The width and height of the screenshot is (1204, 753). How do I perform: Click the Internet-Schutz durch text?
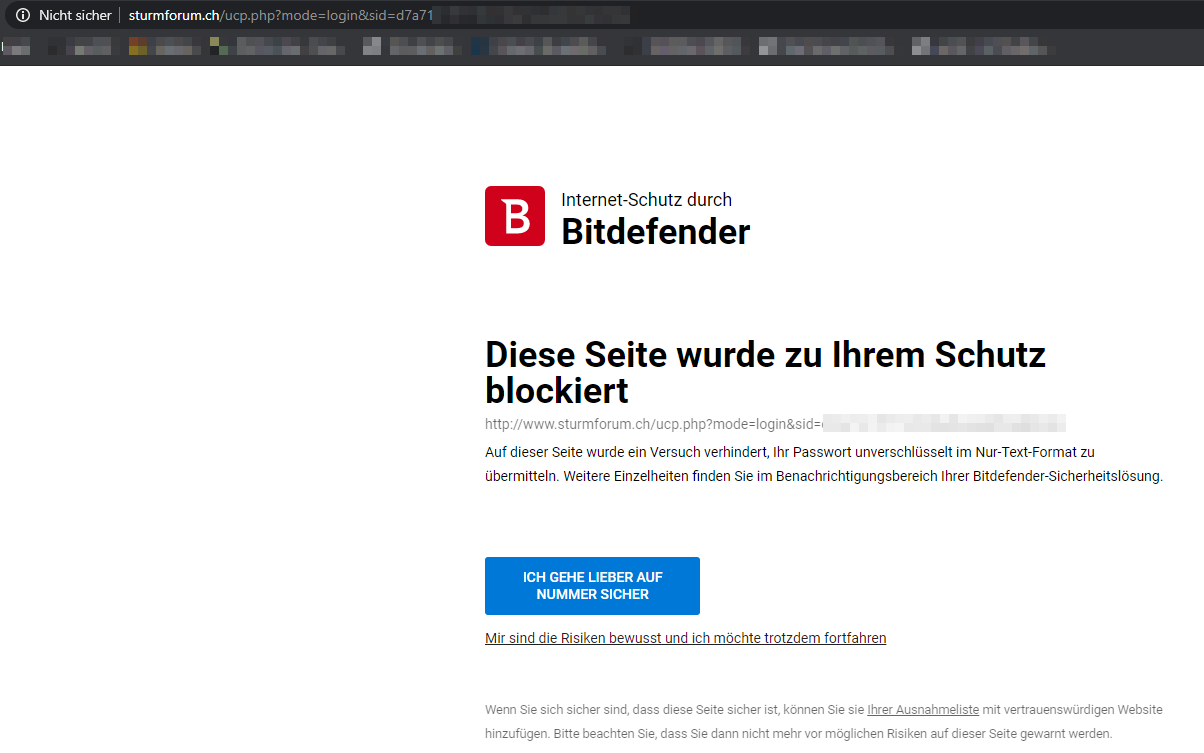(x=646, y=199)
